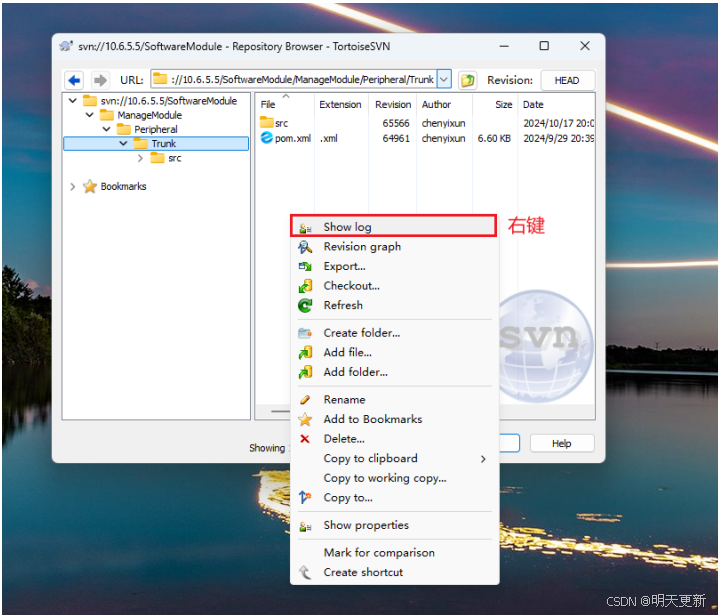The image size is (718, 615).
Task: Select Export... menu entry
Action: pos(394,267)
